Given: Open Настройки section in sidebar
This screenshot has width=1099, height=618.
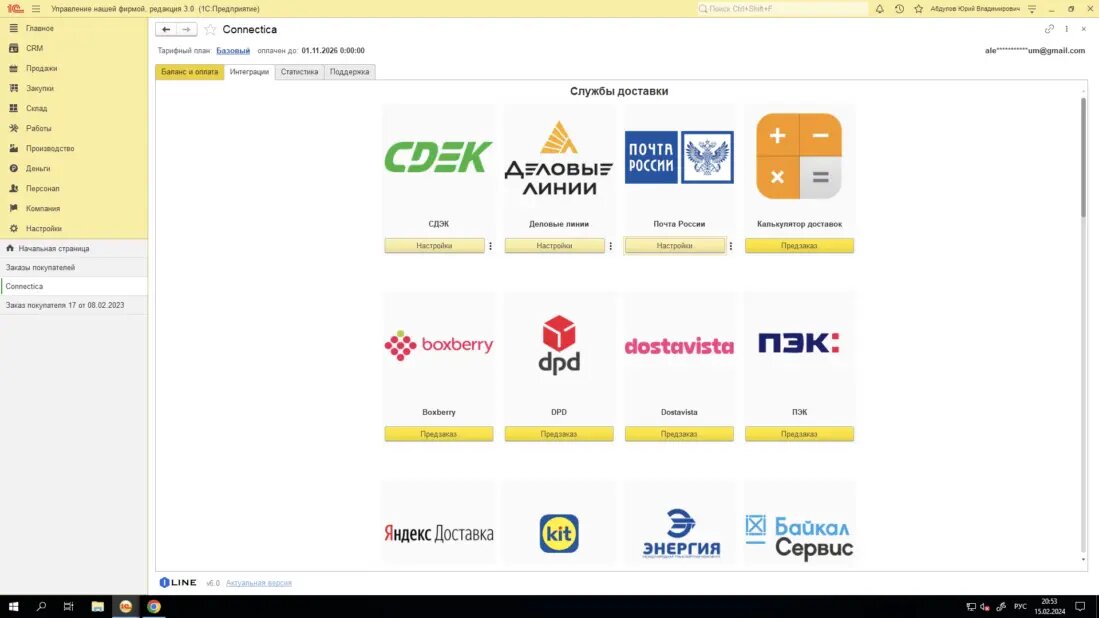Looking at the screenshot, I should pos(74,228).
